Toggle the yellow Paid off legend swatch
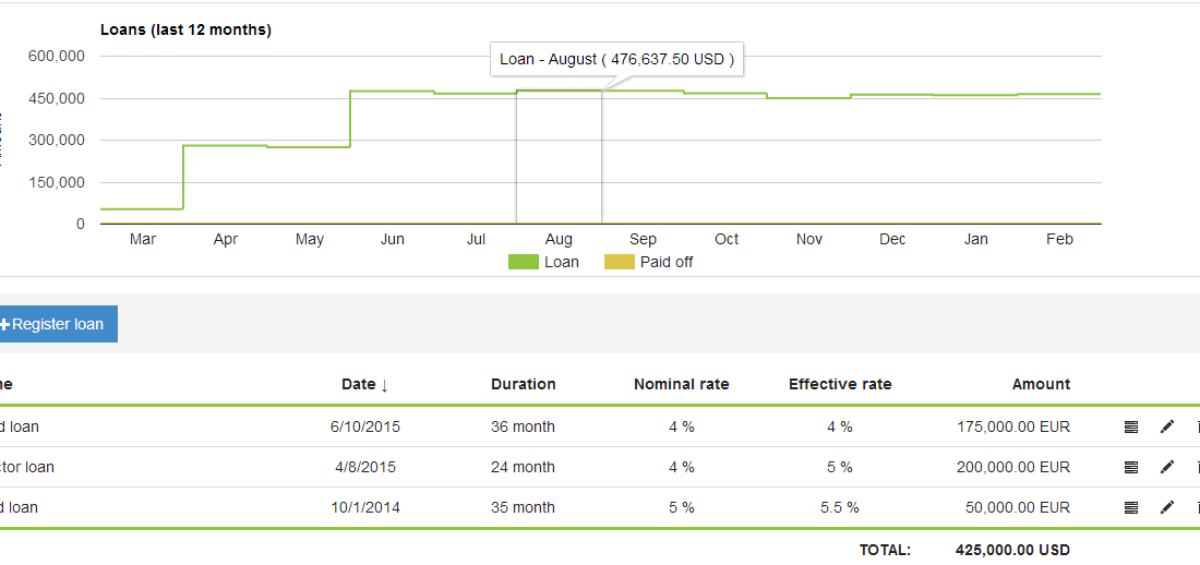 [619, 262]
